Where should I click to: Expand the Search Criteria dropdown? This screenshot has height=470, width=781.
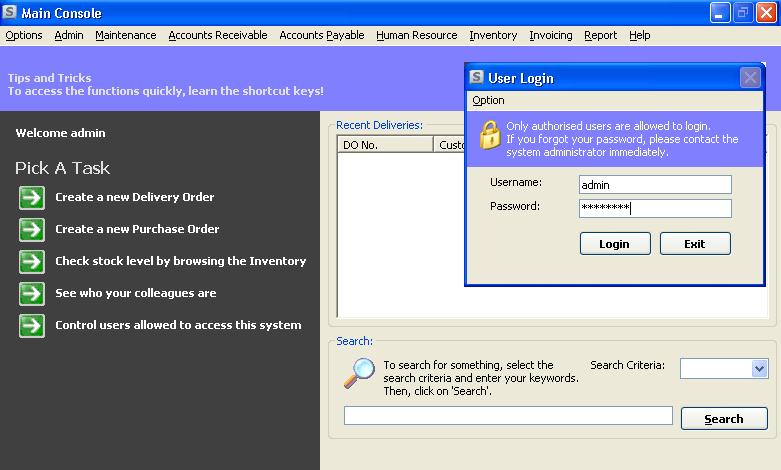[x=758, y=369]
